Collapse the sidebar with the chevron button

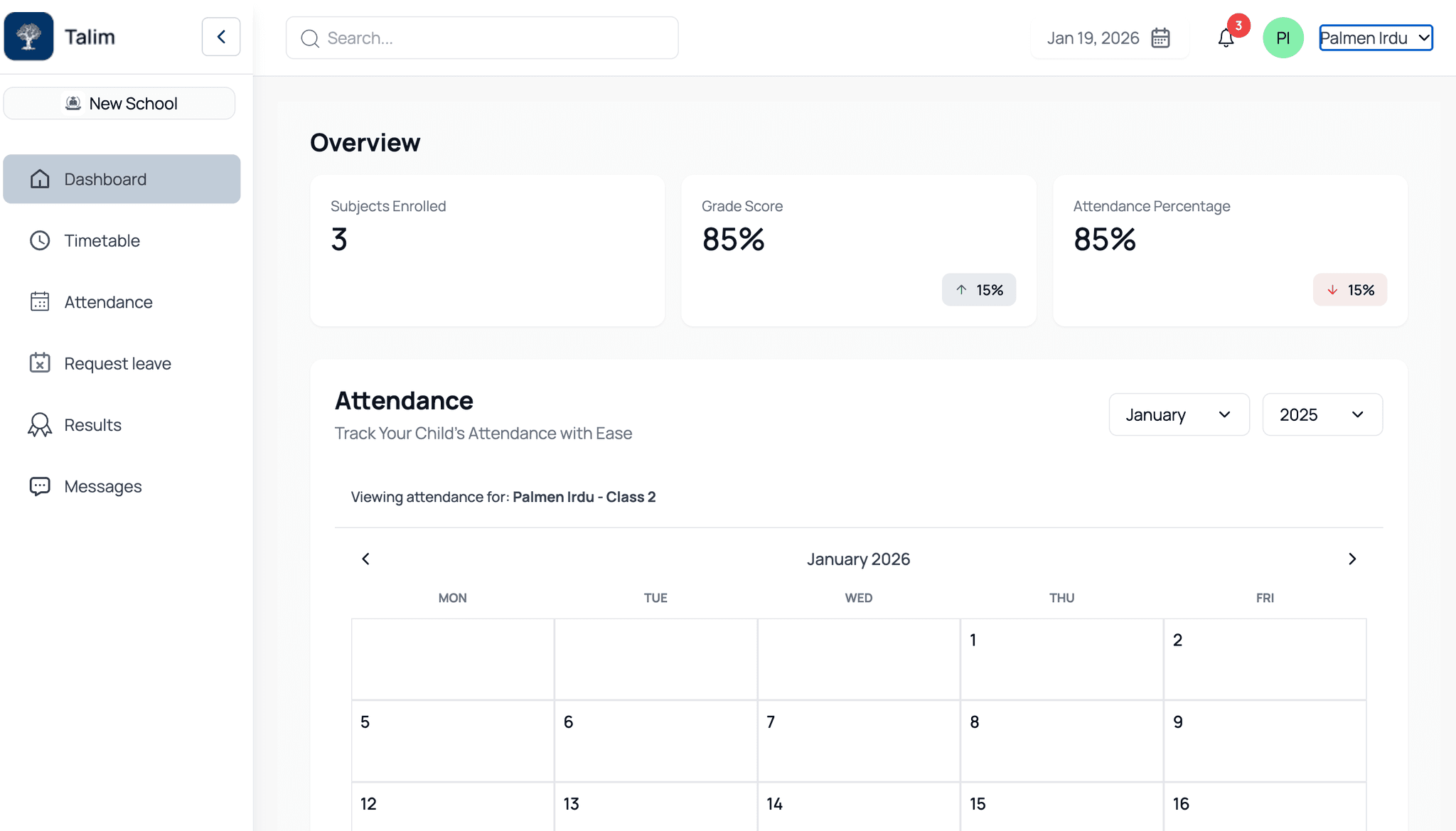click(x=221, y=37)
